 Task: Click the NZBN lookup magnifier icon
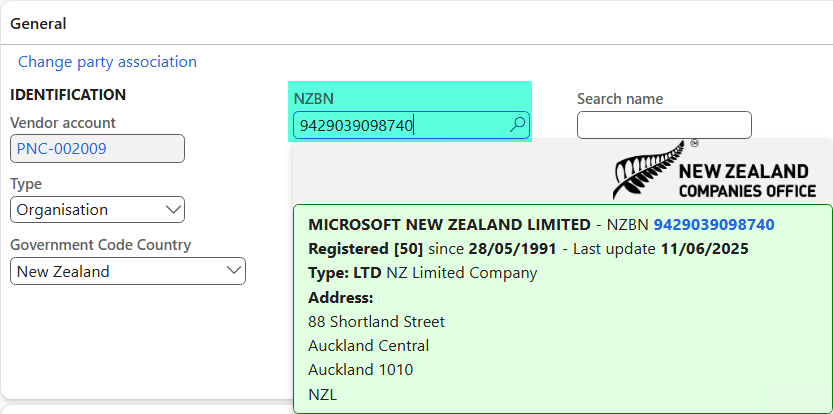(517, 125)
